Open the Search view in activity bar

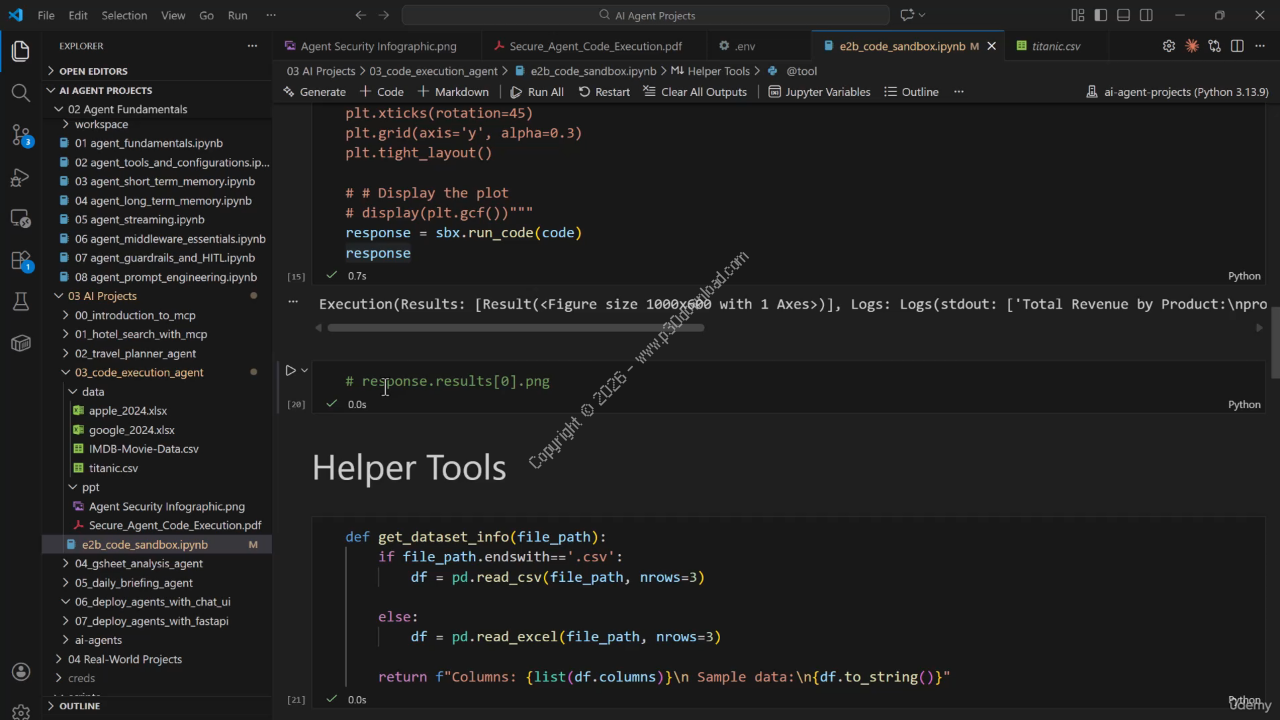(20, 93)
